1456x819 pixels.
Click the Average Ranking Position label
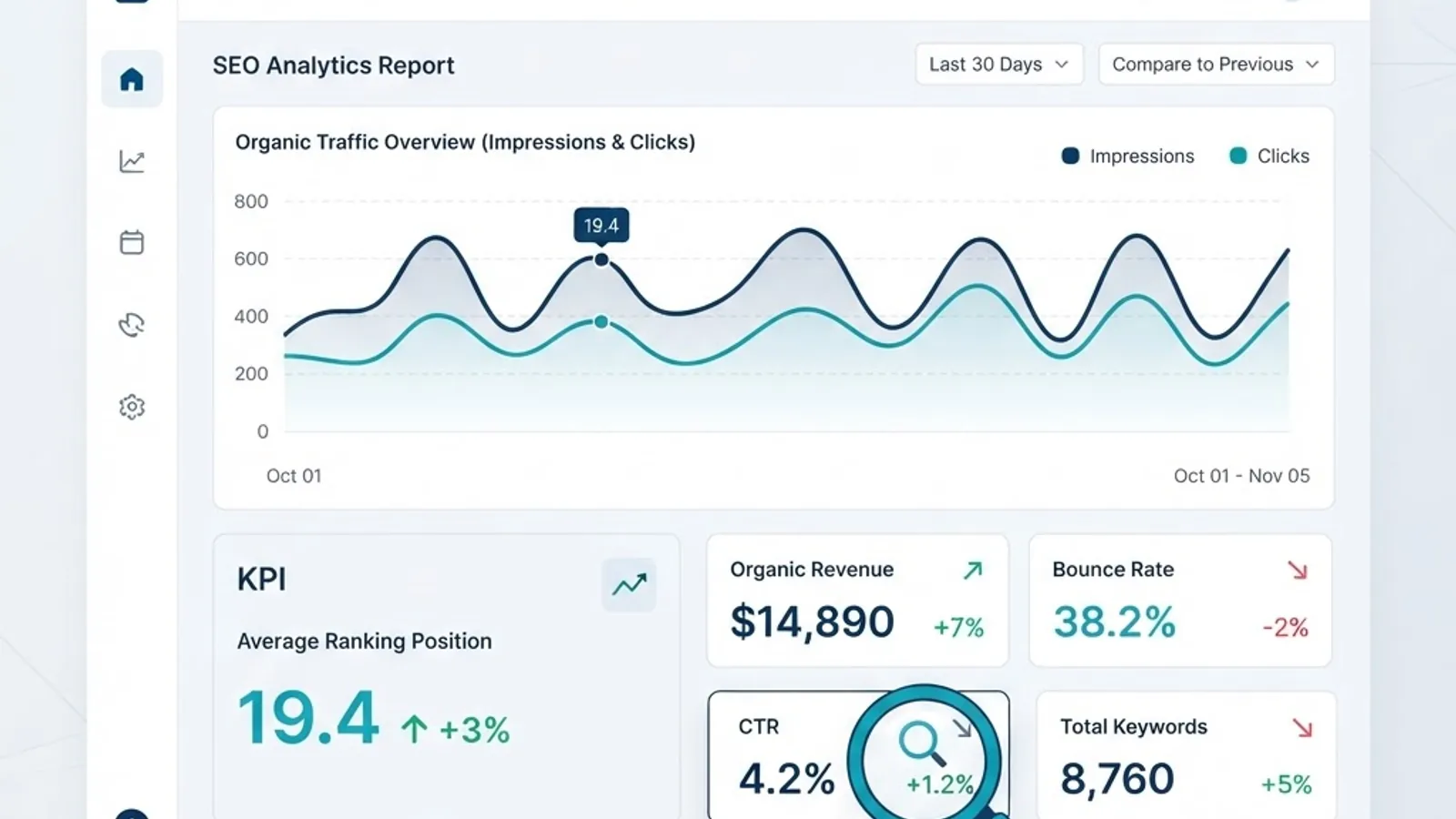364,642
